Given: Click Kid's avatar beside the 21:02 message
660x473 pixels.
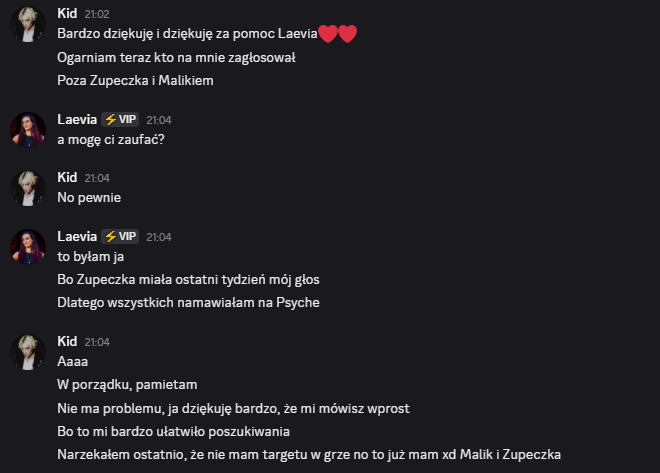Looking at the screenshot, I should click(x=28, y=24).
